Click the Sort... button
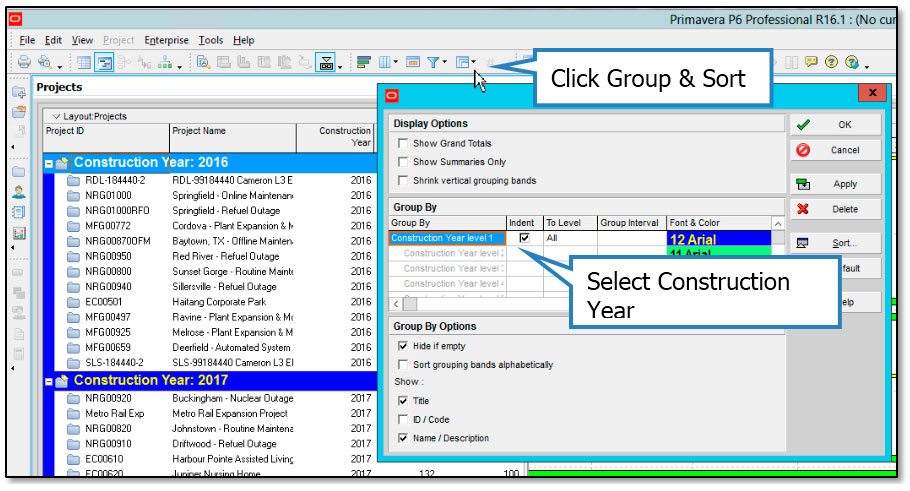Image resolution: width=910 pixels, height=491 pixels. pos(835,243)
